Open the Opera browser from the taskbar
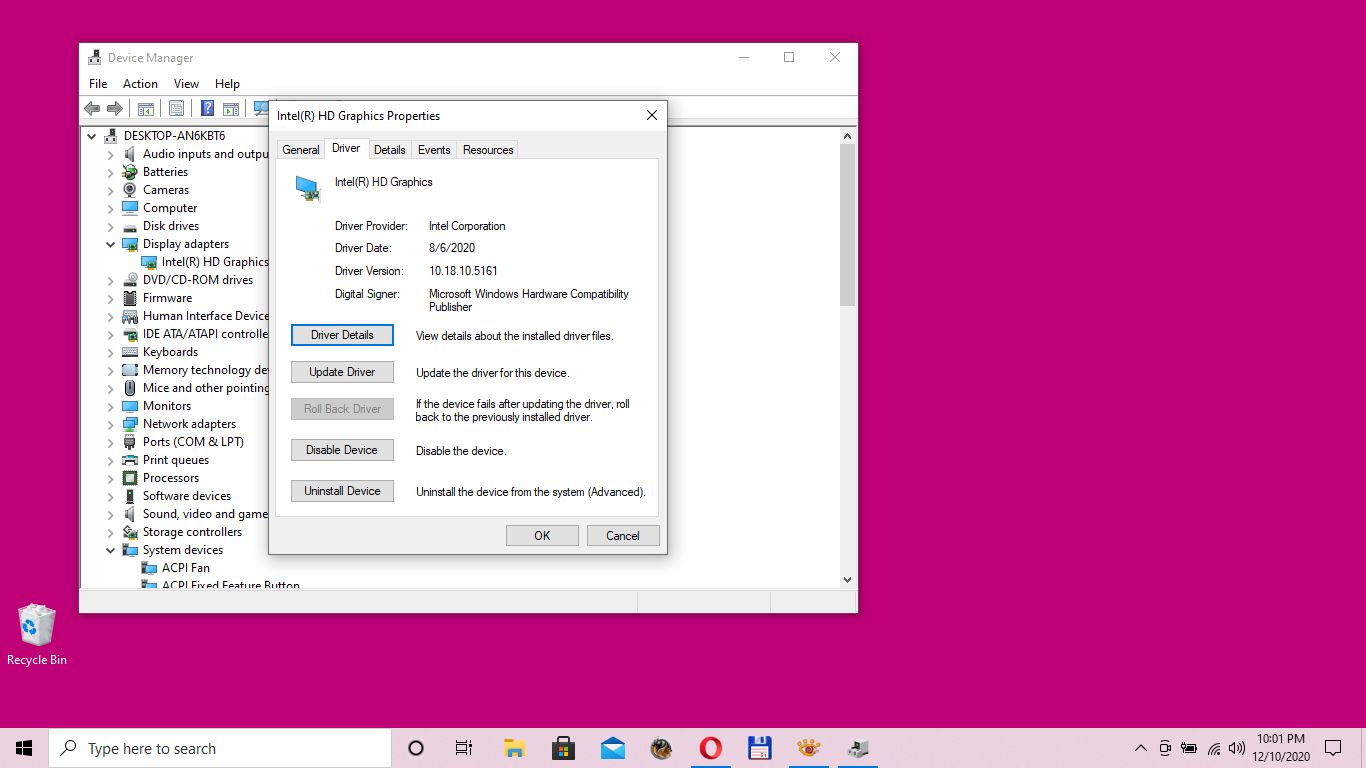 (710, 748)
